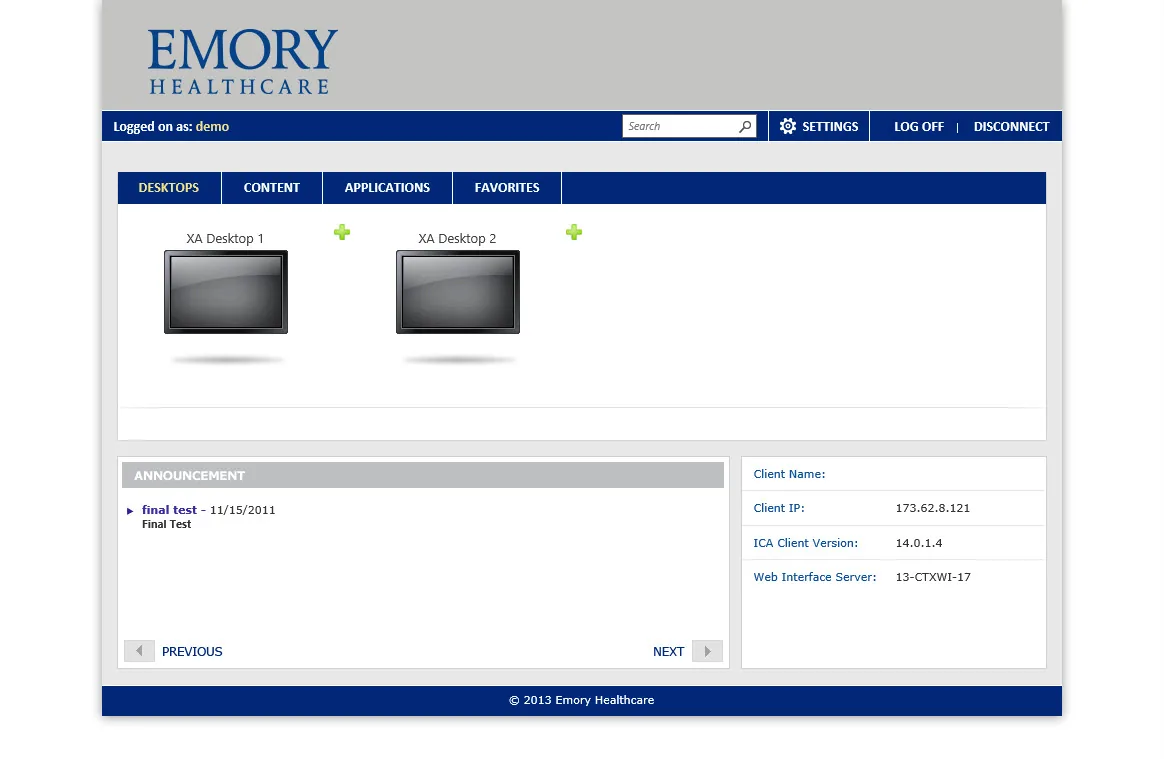
Task: Click the XA Desktop 2 label
Action: [x=457, y=238]
